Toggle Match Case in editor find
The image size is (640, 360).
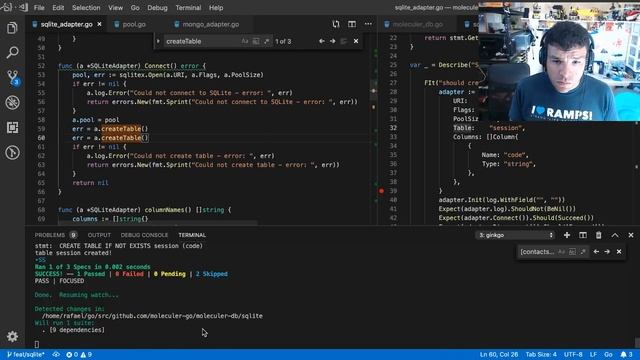coord(244,41)
